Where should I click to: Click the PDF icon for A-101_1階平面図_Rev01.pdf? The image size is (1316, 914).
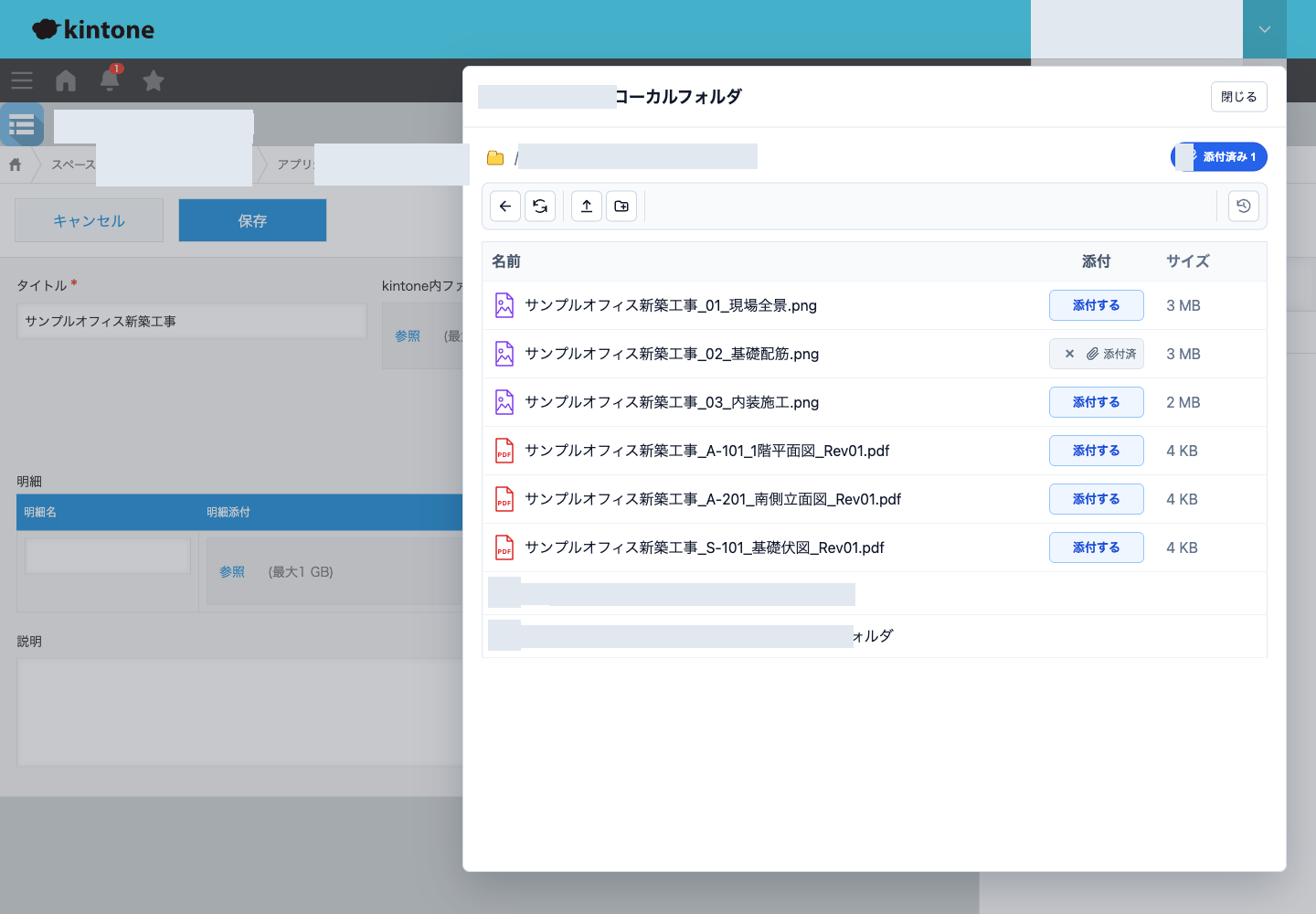pos(504,451)
